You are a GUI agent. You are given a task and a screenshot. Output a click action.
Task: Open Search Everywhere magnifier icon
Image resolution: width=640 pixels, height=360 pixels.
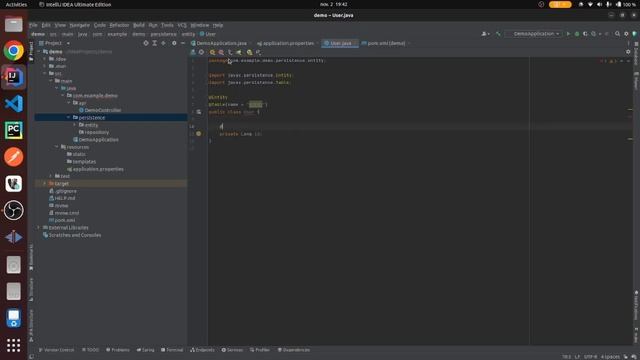(618, 34)
